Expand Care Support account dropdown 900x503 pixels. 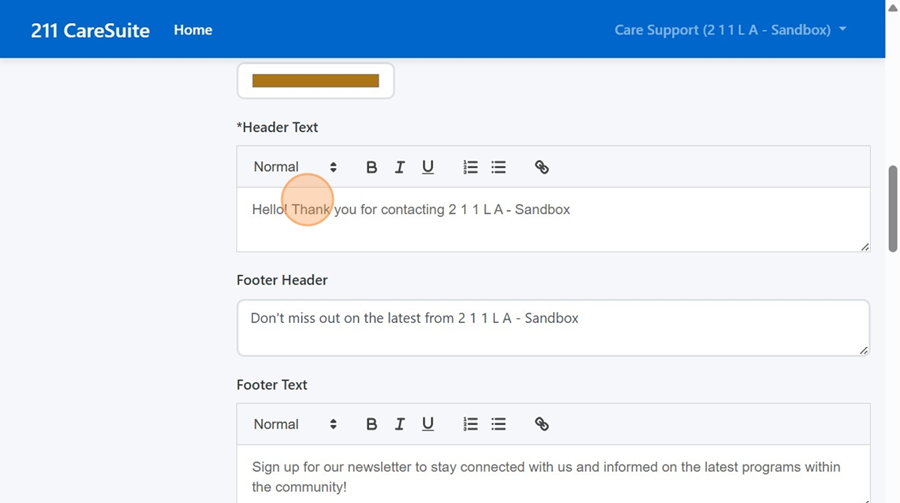[x=730, y=30]
